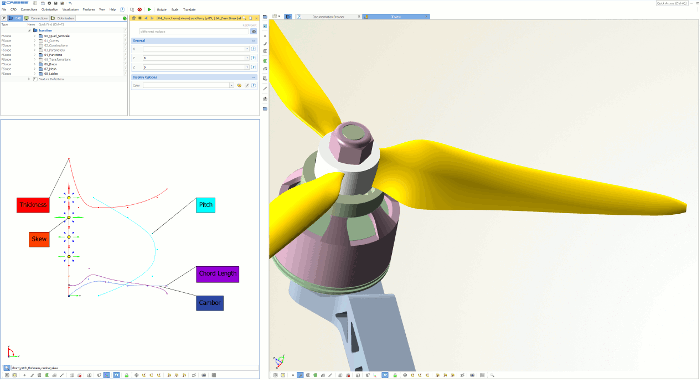This screenshot has height=380, width=700.
Task: Open the Optimization menu
Action: tap(49, 9)
